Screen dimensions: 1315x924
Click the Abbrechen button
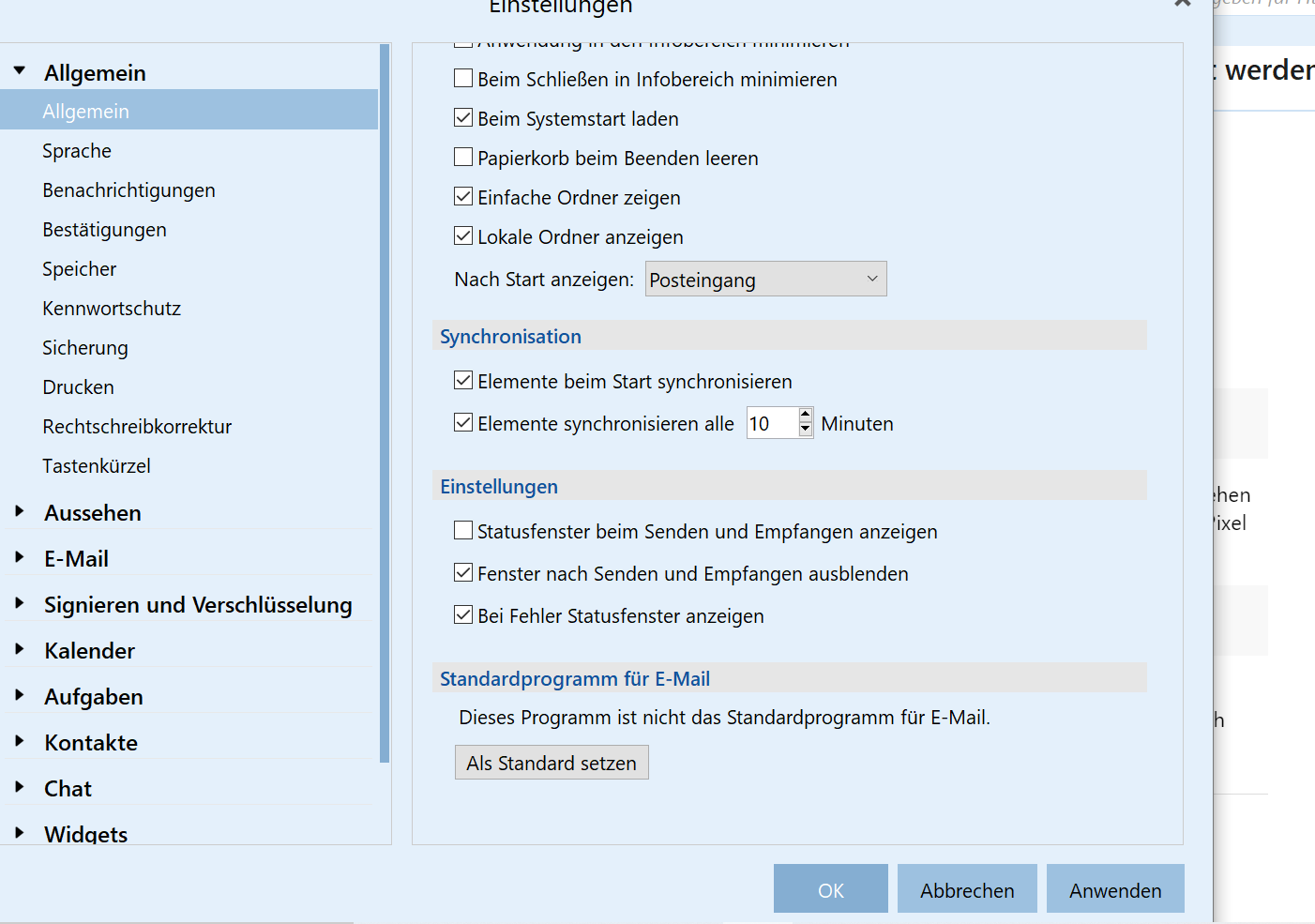click(x=967, y=888)
